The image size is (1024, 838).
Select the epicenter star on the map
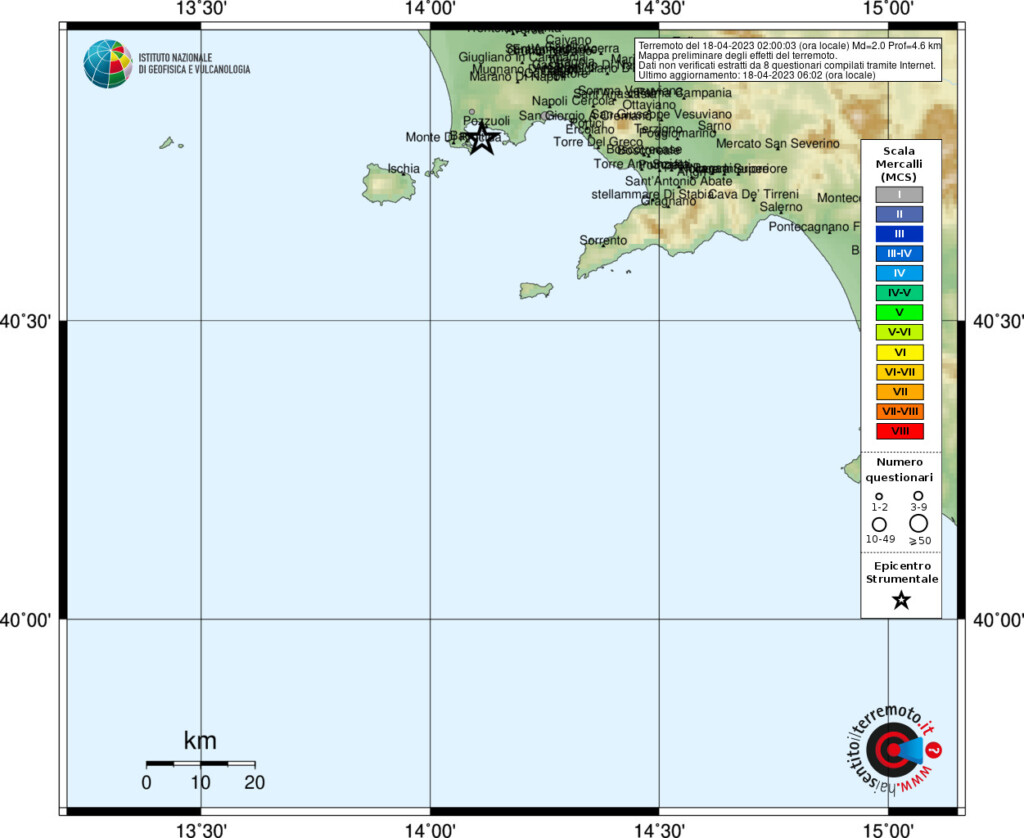(x=482, y=140)
